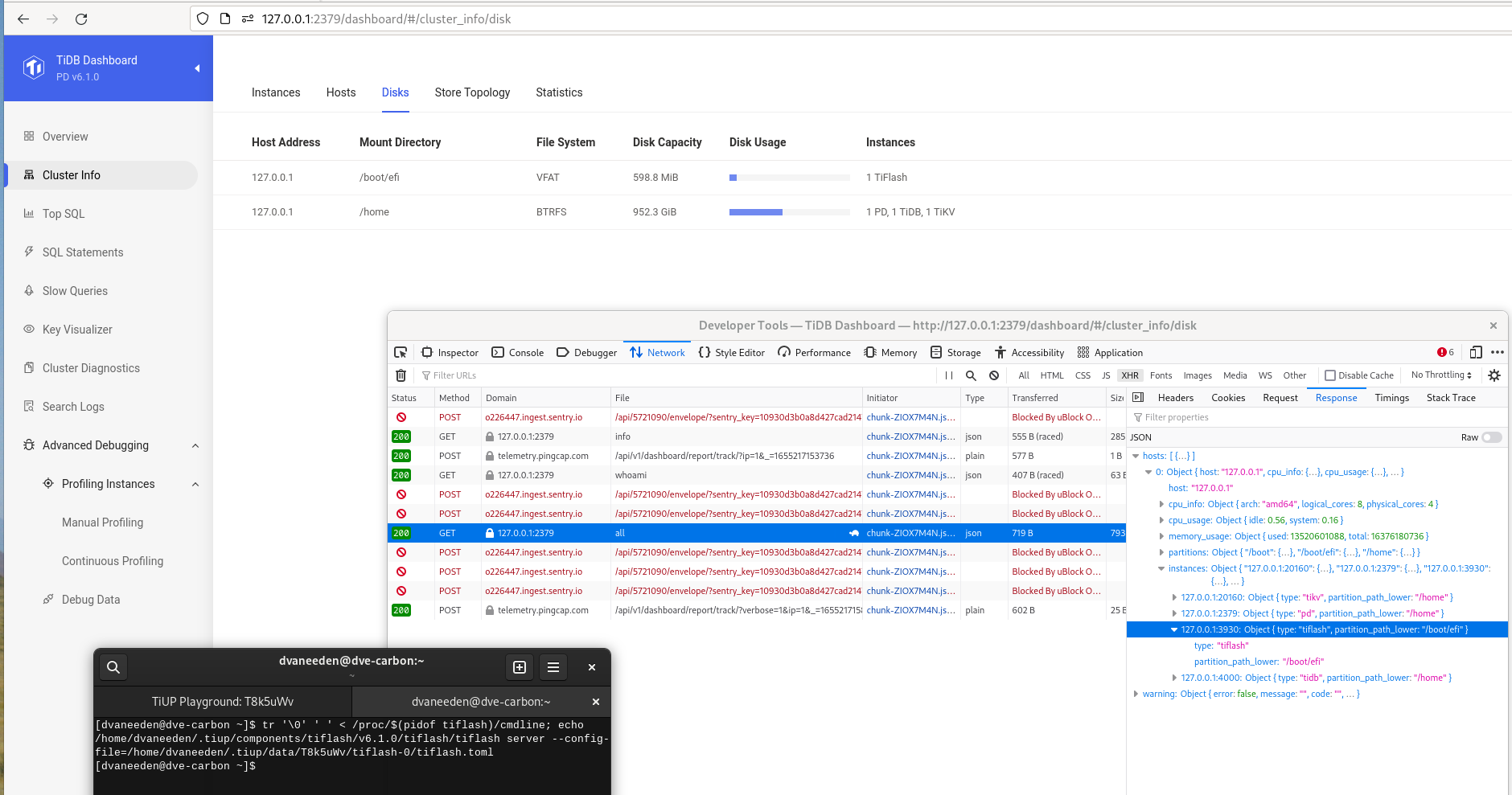Open the Timings tab in request details

[x=1391, y=398]
